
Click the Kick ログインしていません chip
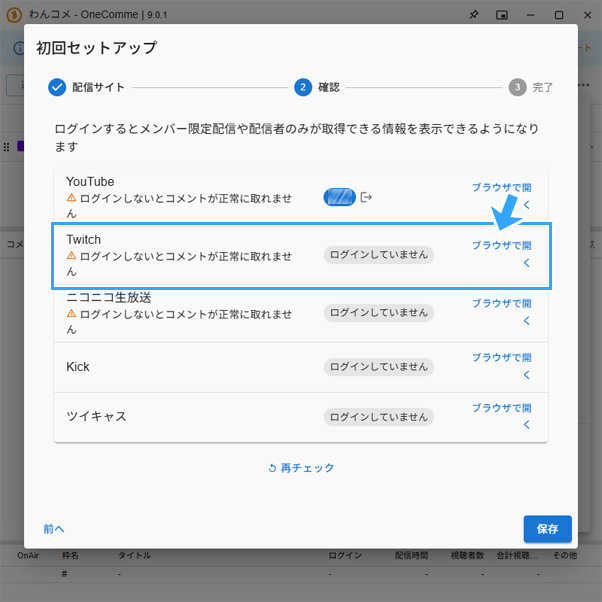click(379, 367)
